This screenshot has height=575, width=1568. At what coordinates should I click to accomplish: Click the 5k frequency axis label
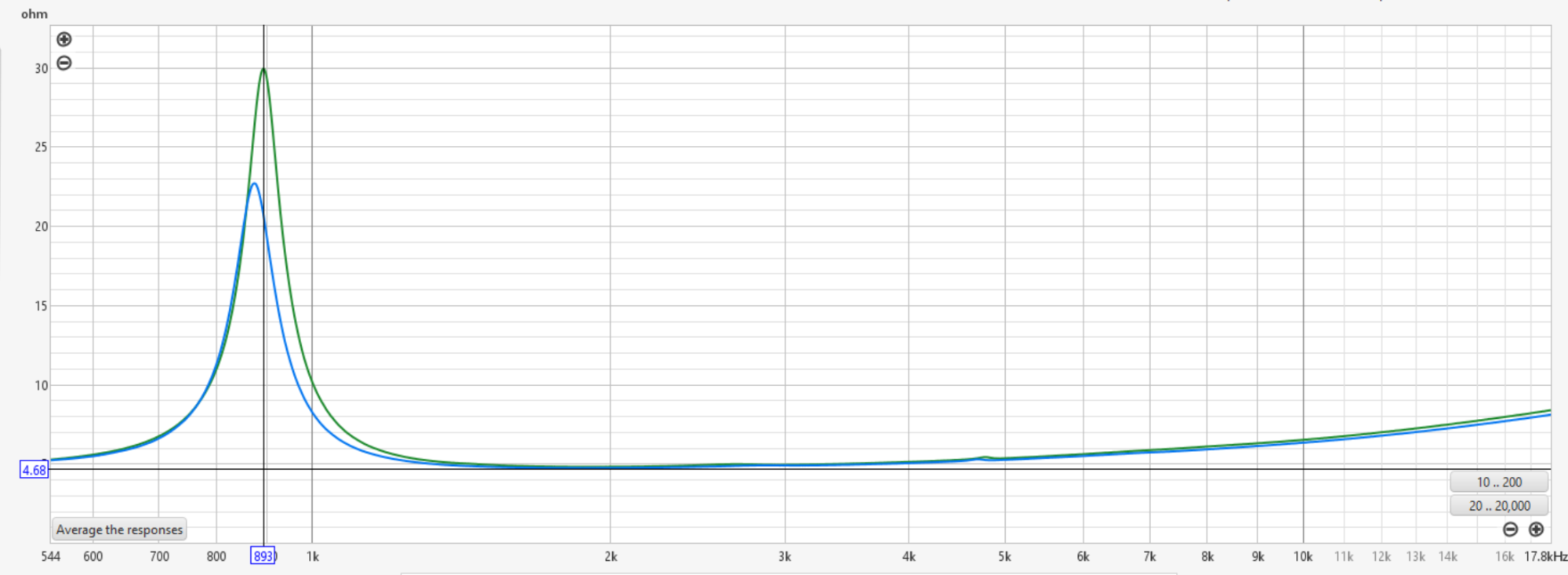coord(1004,556)
